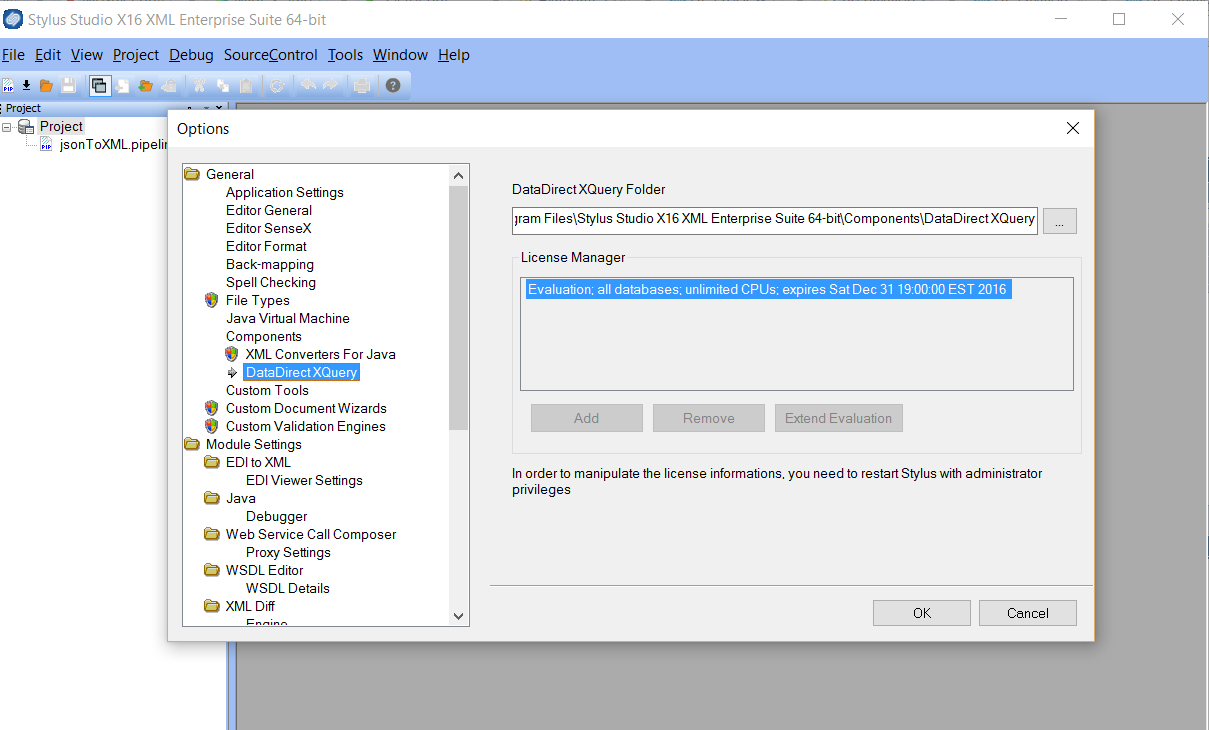The height and width of the screenshot is (730, 1209).
Task: Select the Evaluation license entry in License Manager
Action: tap(767, 290)
